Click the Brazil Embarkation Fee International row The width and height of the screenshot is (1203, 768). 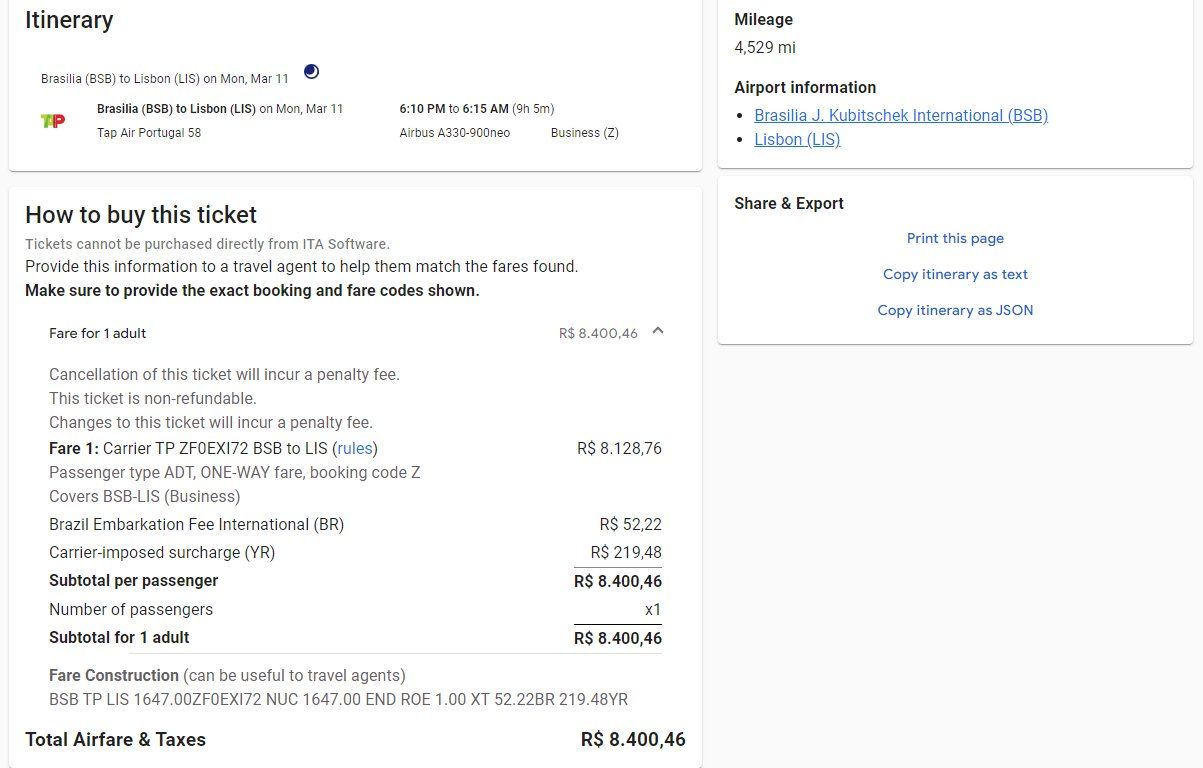point(355,524)
